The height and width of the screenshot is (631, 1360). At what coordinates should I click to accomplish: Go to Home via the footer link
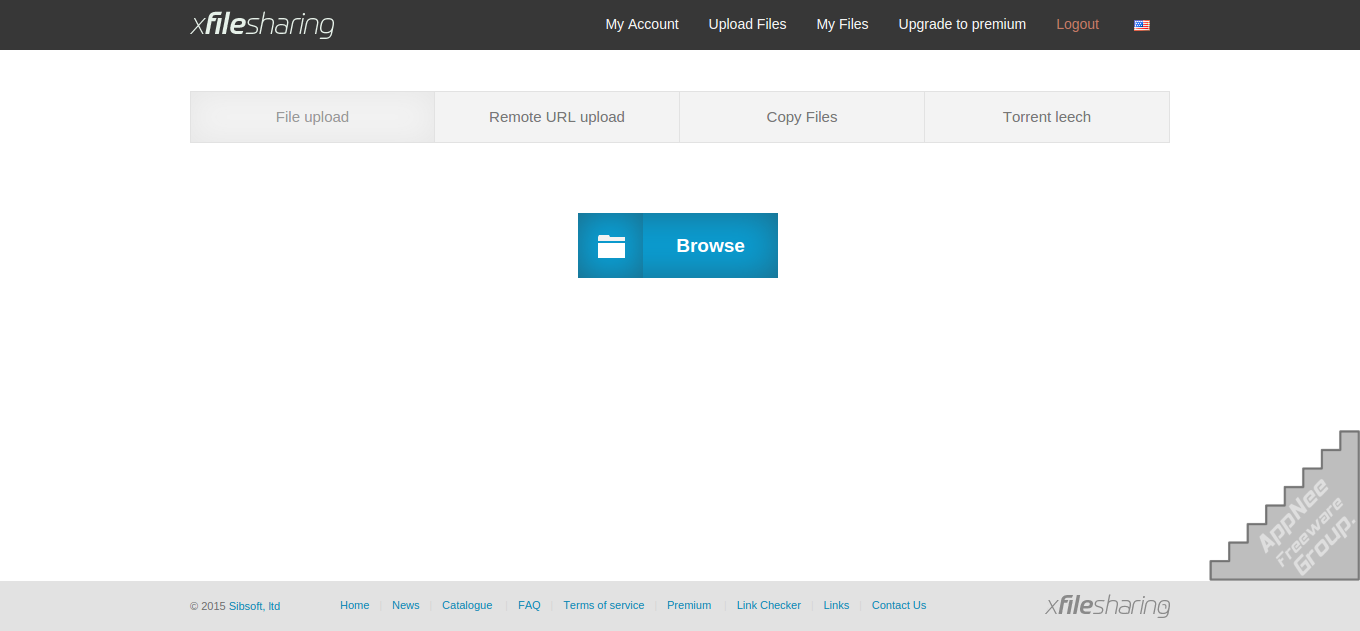coord(355,605)
